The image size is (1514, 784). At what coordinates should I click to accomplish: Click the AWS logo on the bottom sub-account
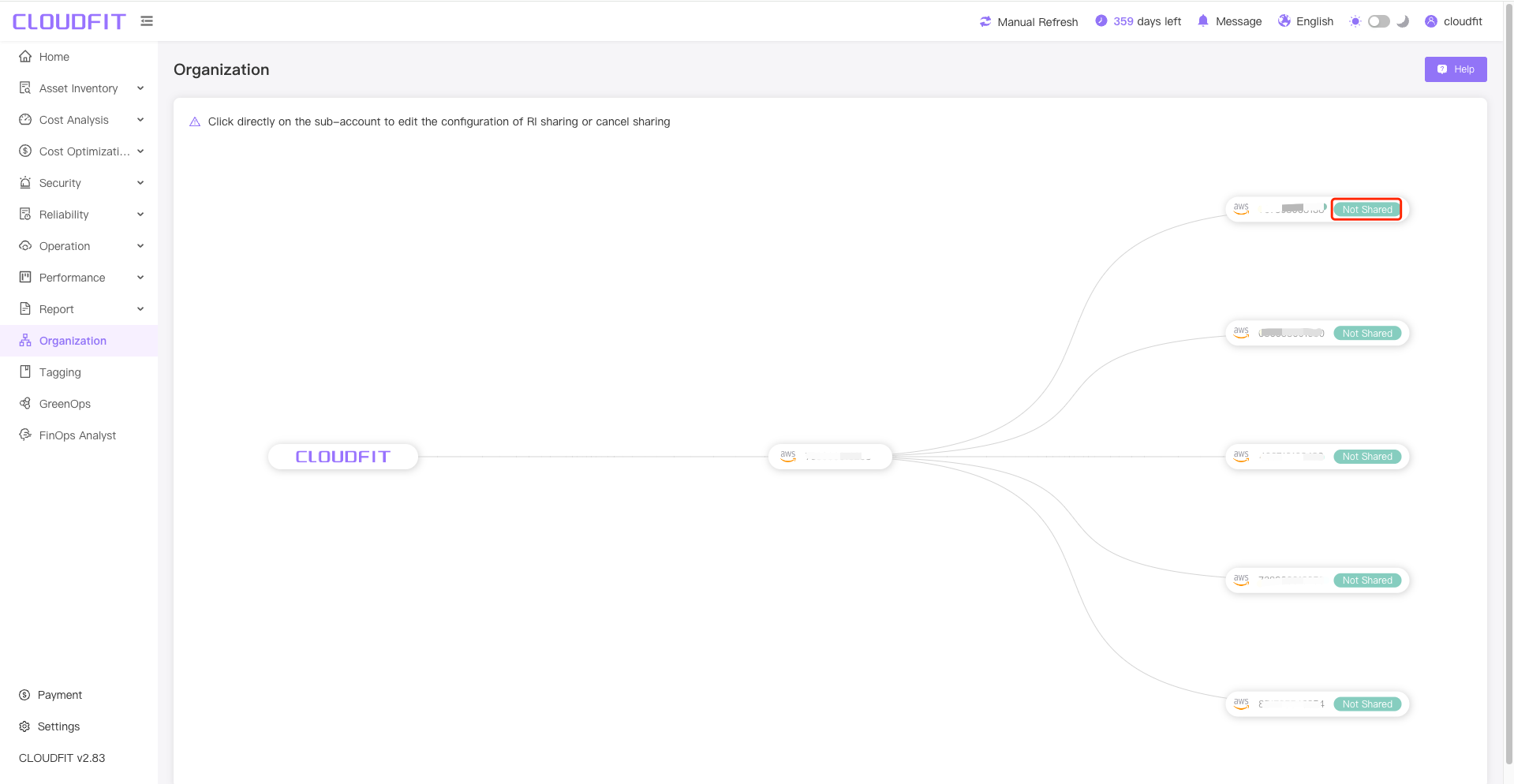(1241, 704)
